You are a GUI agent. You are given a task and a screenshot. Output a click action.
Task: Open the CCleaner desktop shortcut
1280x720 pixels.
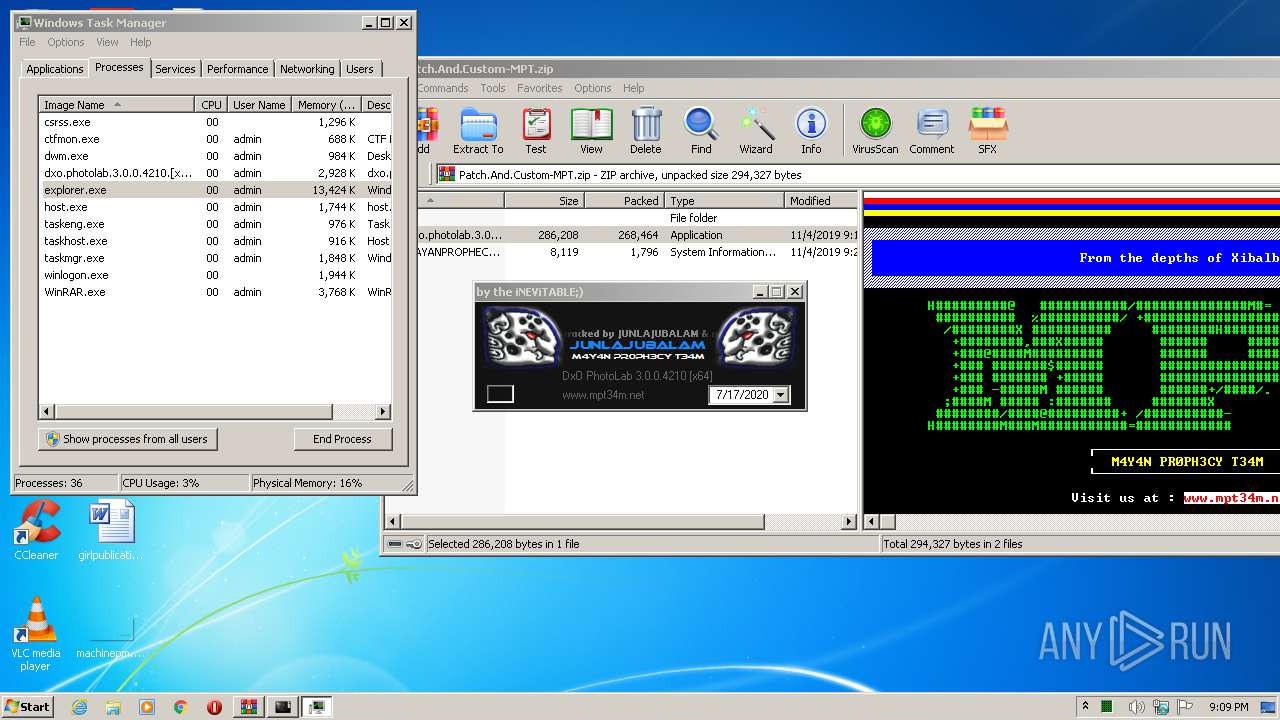coord(36,530)
